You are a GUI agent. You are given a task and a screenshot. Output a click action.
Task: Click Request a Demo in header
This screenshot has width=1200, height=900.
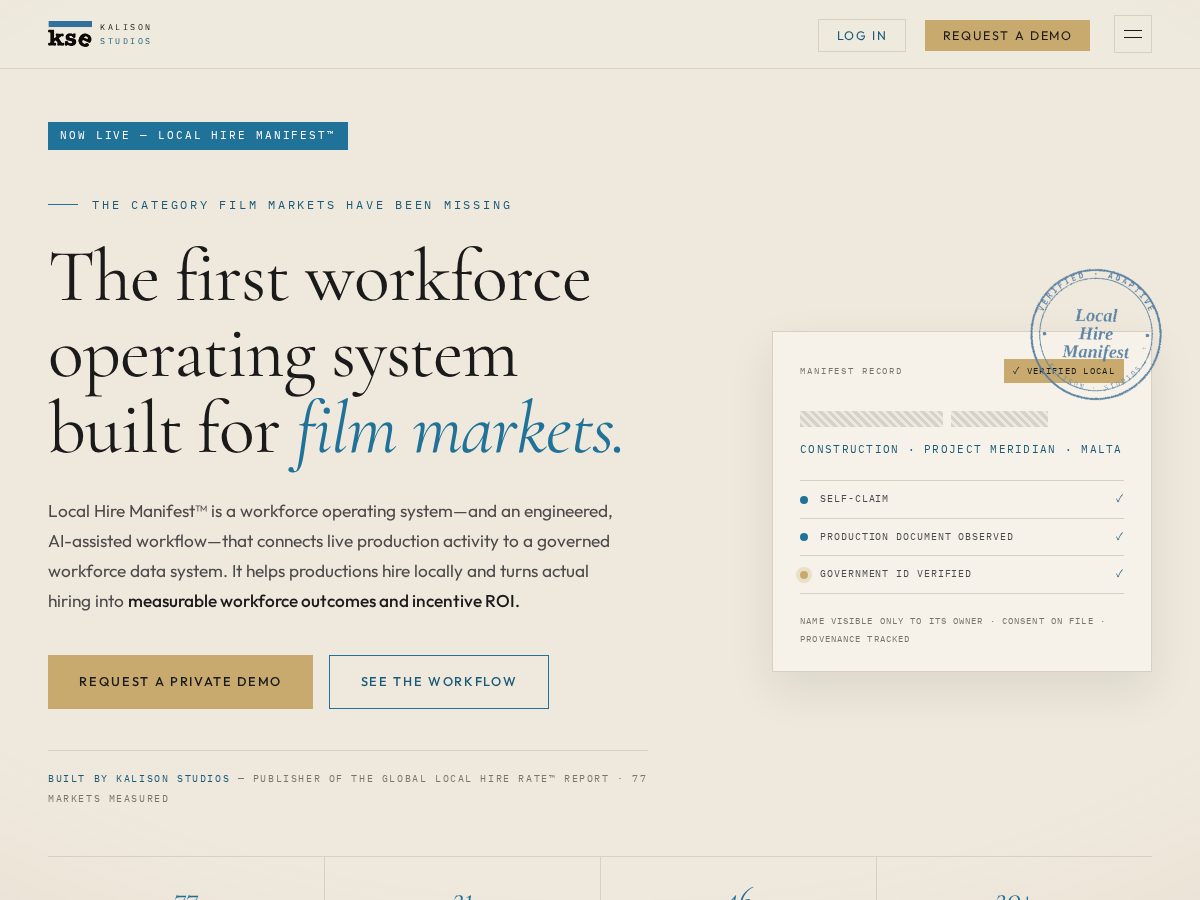click(1007, 36)
